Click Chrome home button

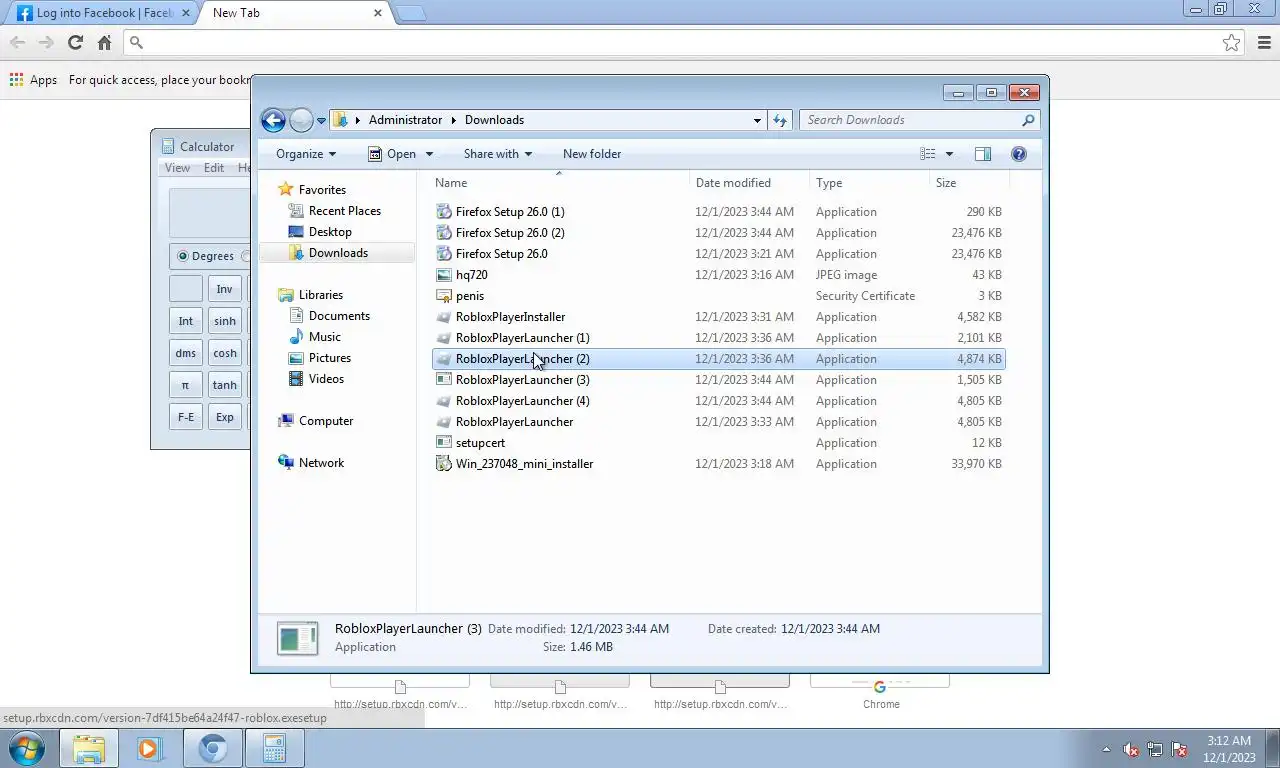point(104,42)
